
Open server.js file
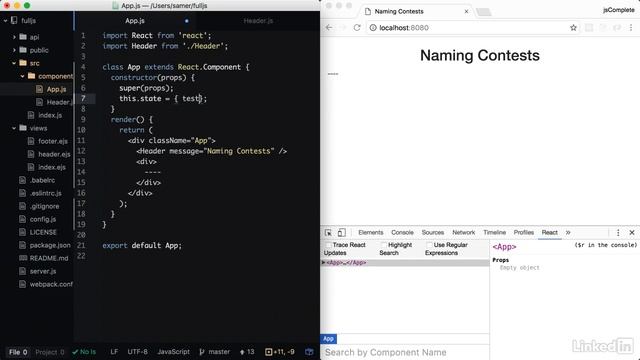(42, 271)
